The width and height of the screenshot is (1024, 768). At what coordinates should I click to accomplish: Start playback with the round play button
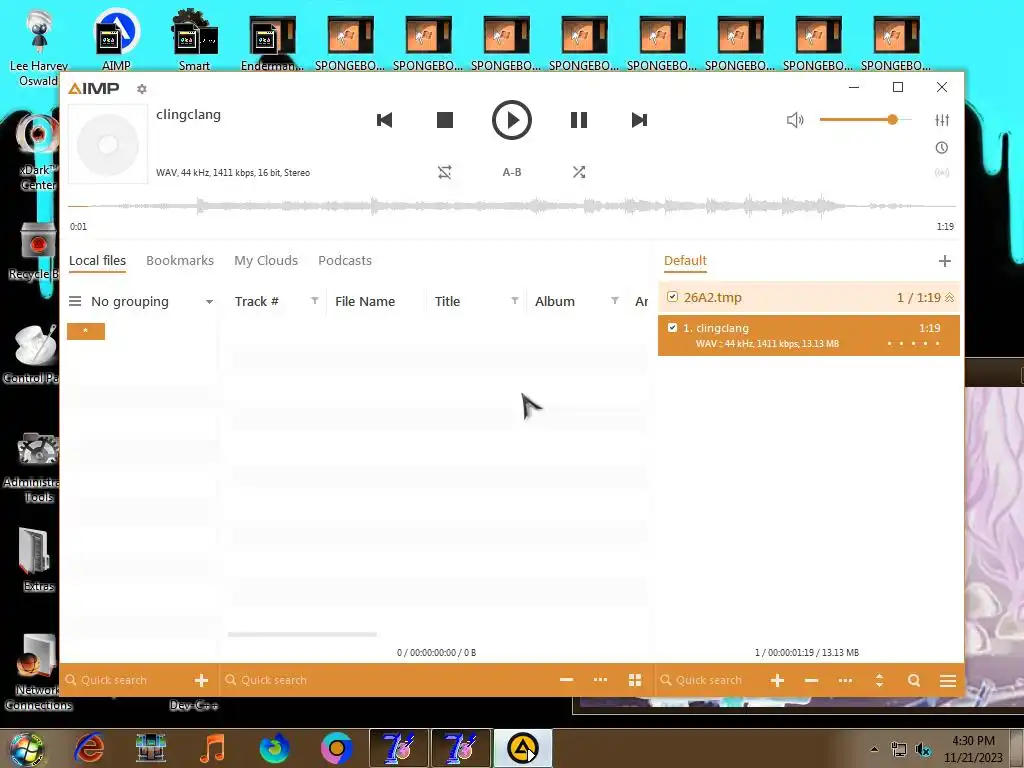(511, 120)
